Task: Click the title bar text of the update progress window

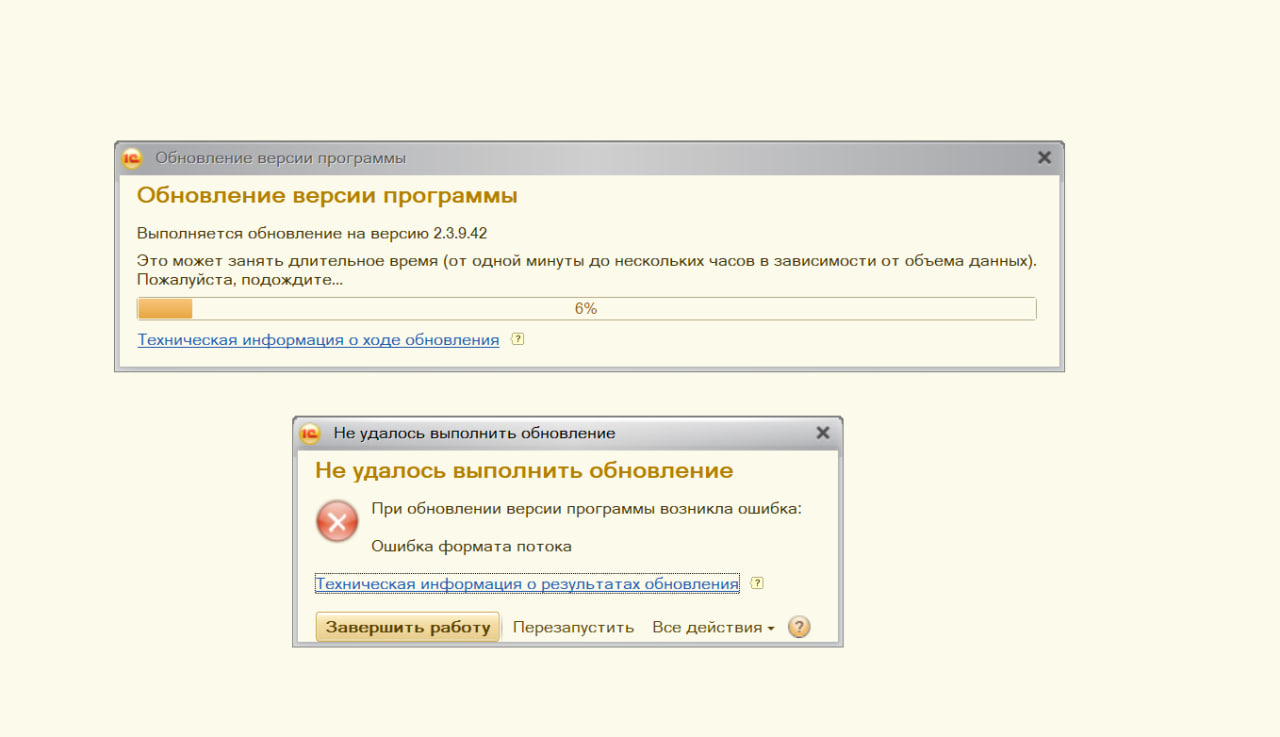Action: [280, 158]
